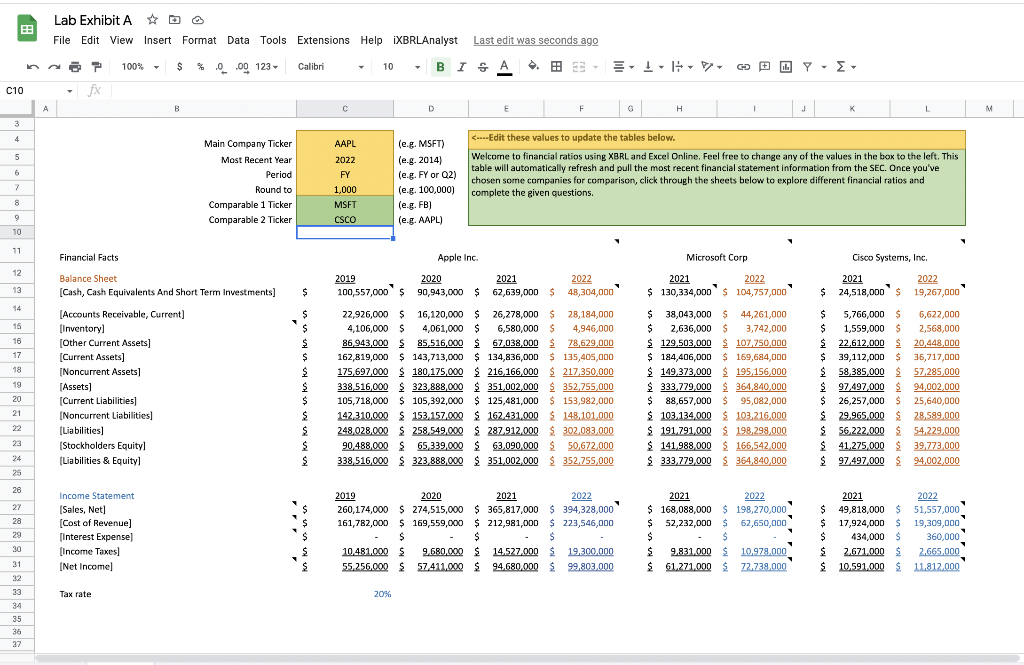The image size is (1024, 665).
Task: Expand the name box dropdown arrow
Action: coord(69,91)
